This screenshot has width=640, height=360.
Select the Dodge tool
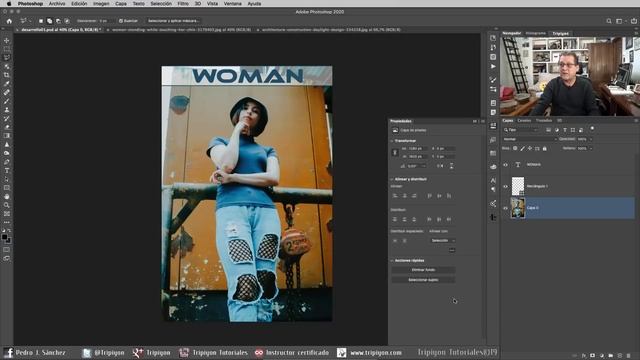(7, 153)
